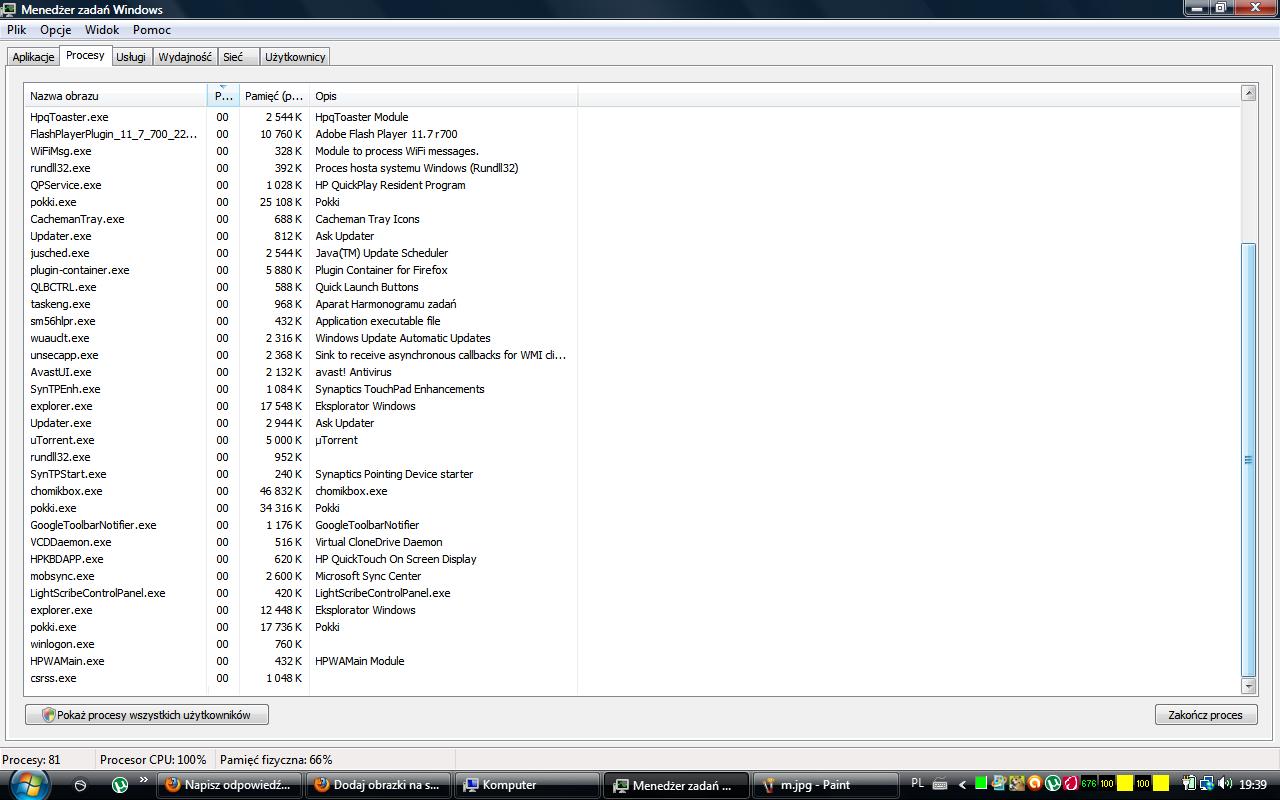Select the AvastUI.exe process
1280x800 pixels.
coord(301,372)
